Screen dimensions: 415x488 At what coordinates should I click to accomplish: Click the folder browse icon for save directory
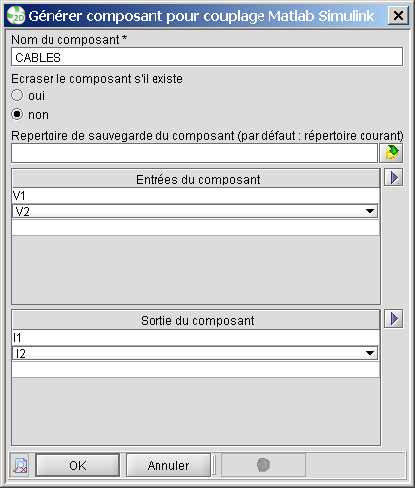392,153
